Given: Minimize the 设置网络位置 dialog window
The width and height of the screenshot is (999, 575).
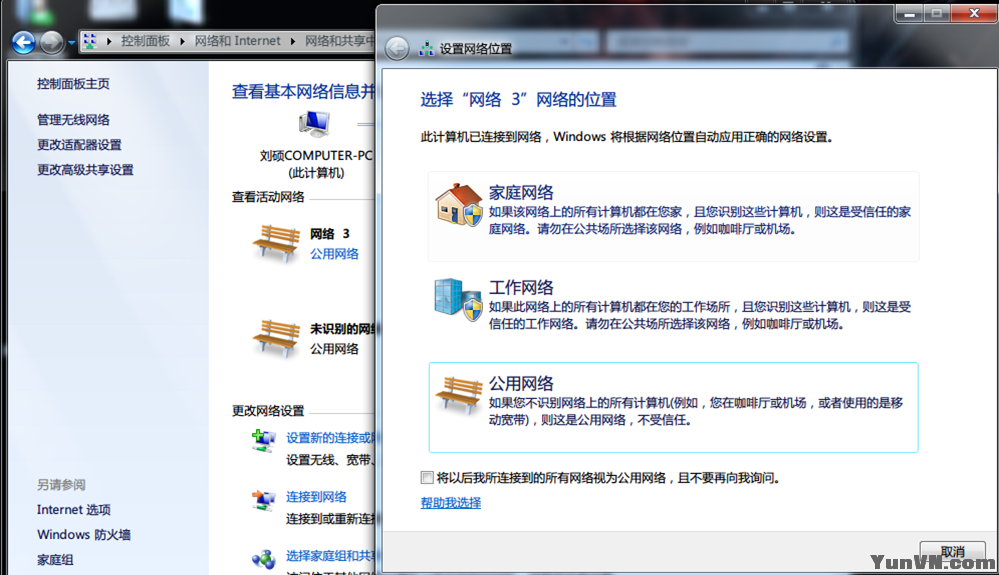Looking at the screenshot, I should click(909, 13).
